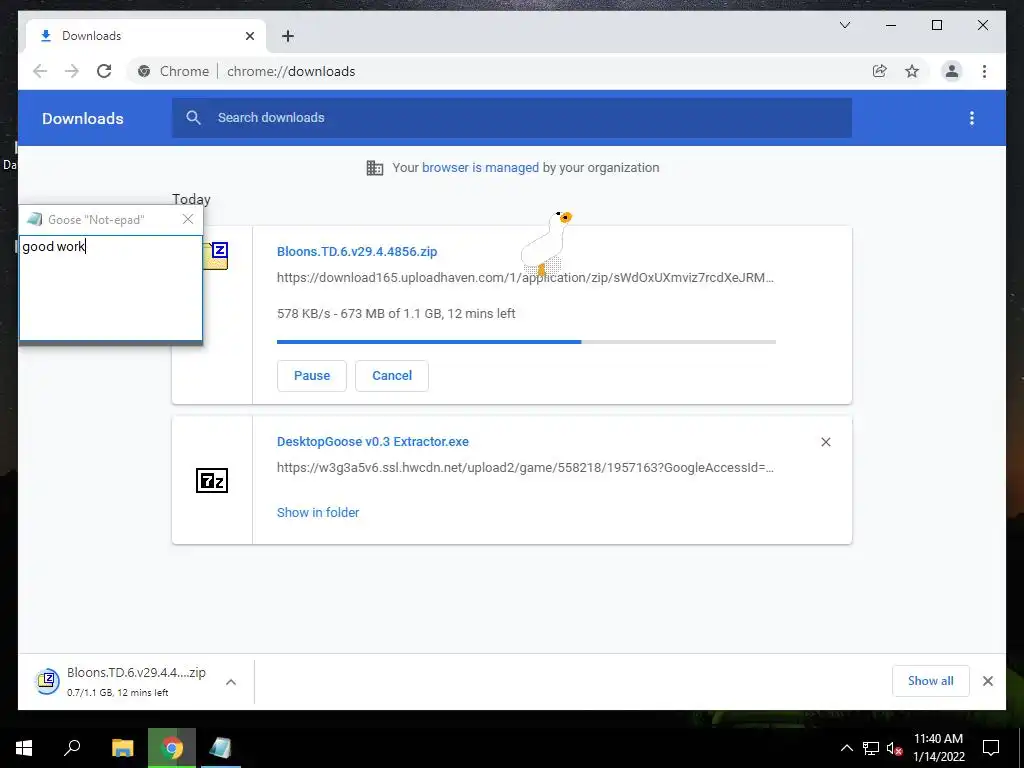Open the network tray icon
The image size is (1024, 768).
coord(870,748)
